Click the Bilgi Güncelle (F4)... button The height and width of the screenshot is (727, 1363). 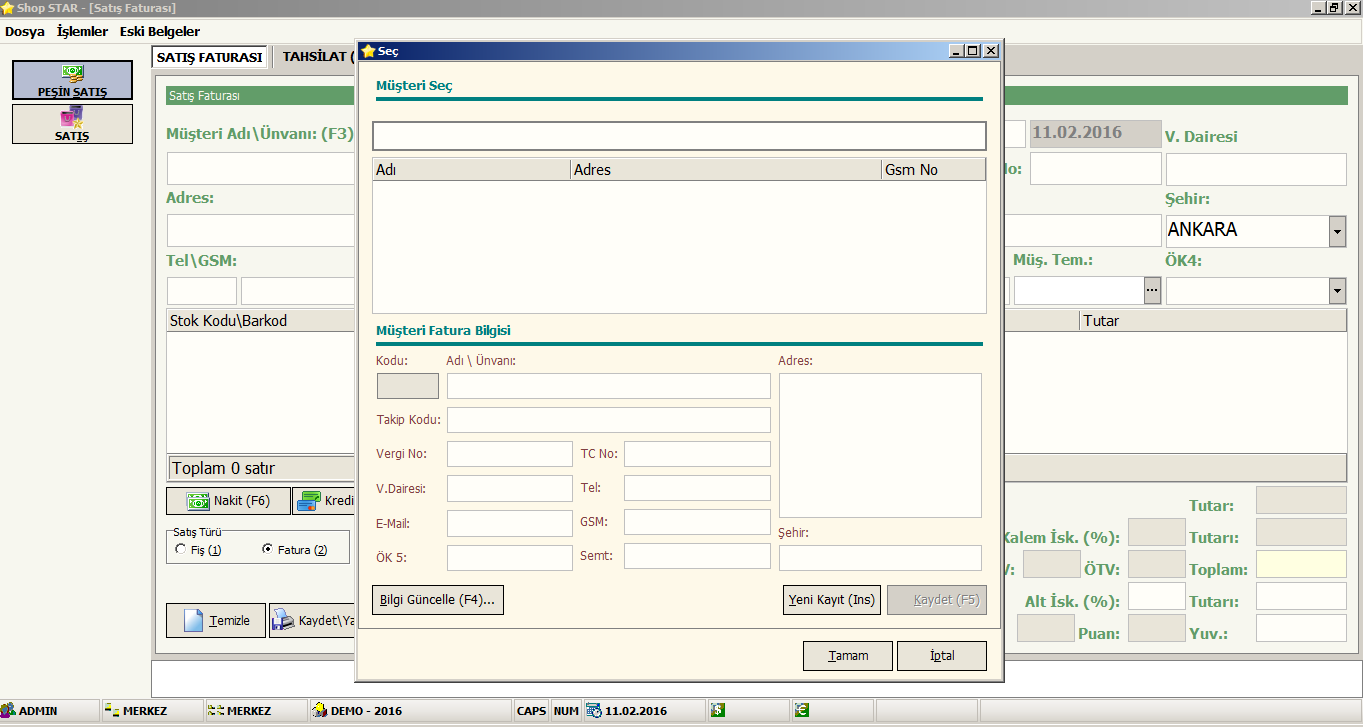[x=438, y=600]
